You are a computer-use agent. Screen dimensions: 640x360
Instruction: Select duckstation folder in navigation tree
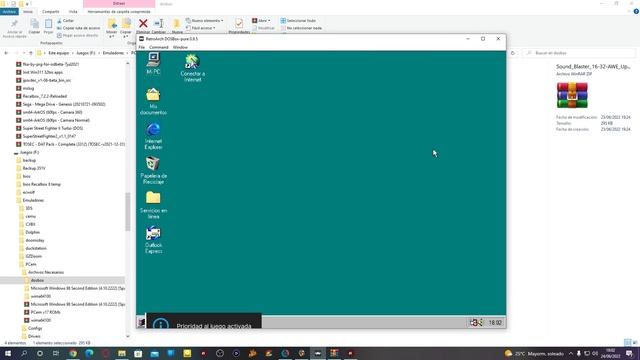(36, 248)
